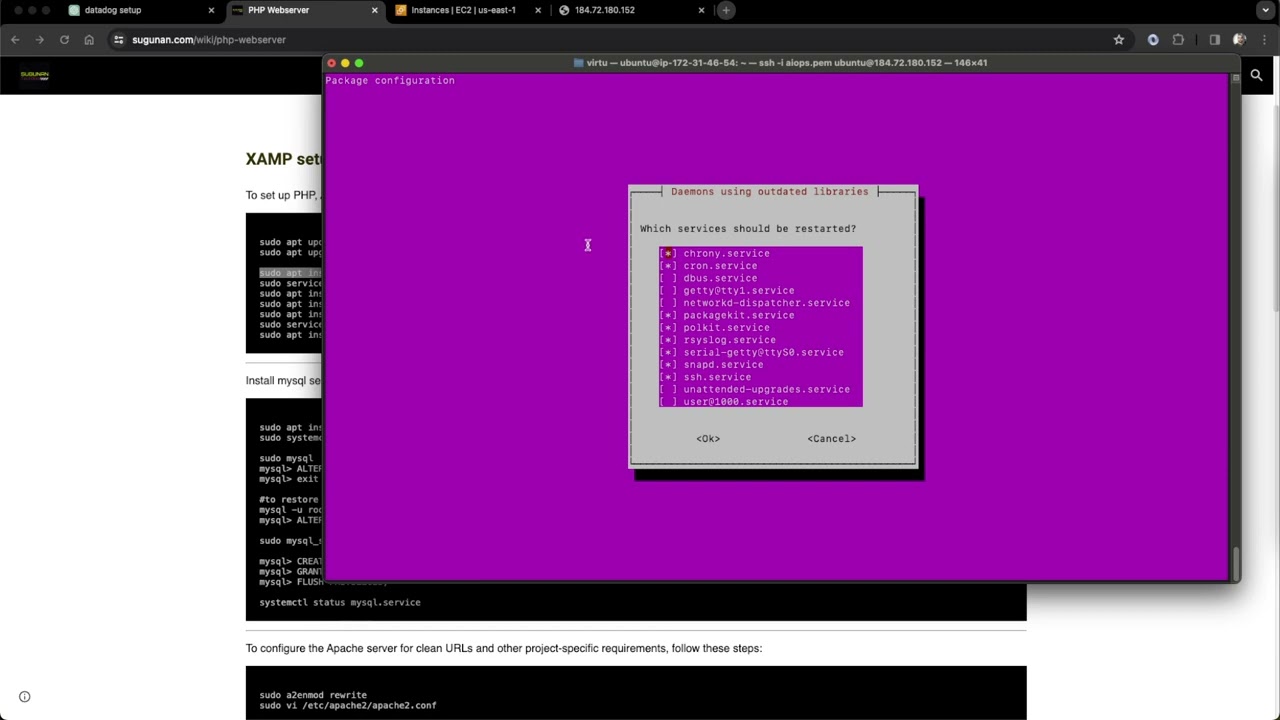Toggle the browser side panel icon
The width and height of the screenshot is (1280, 720).
(1214, 40)
